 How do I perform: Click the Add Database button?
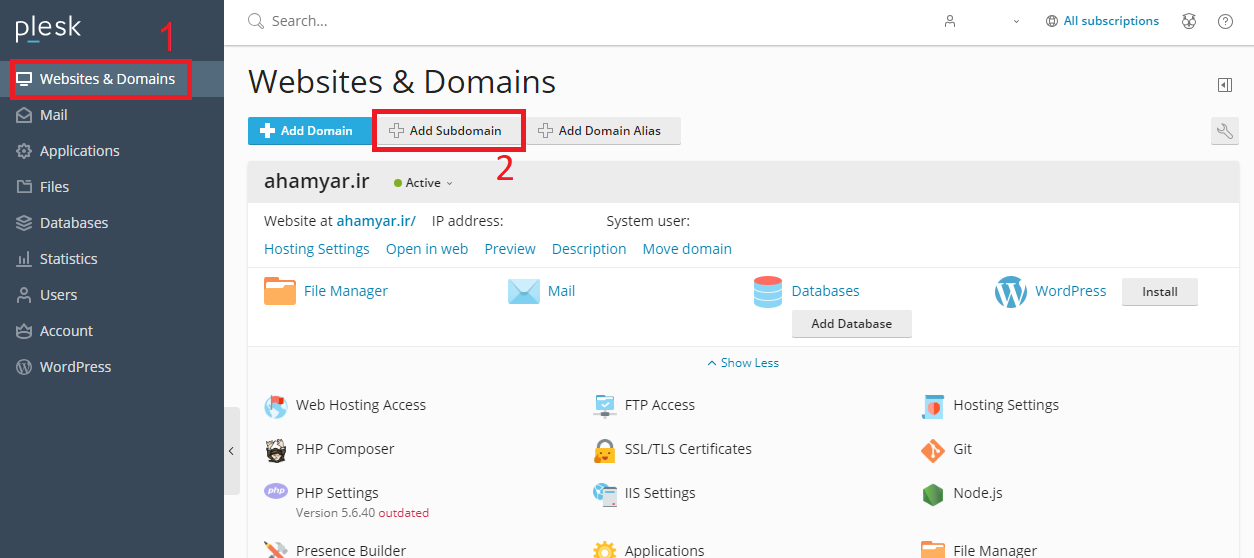point(852,324)
